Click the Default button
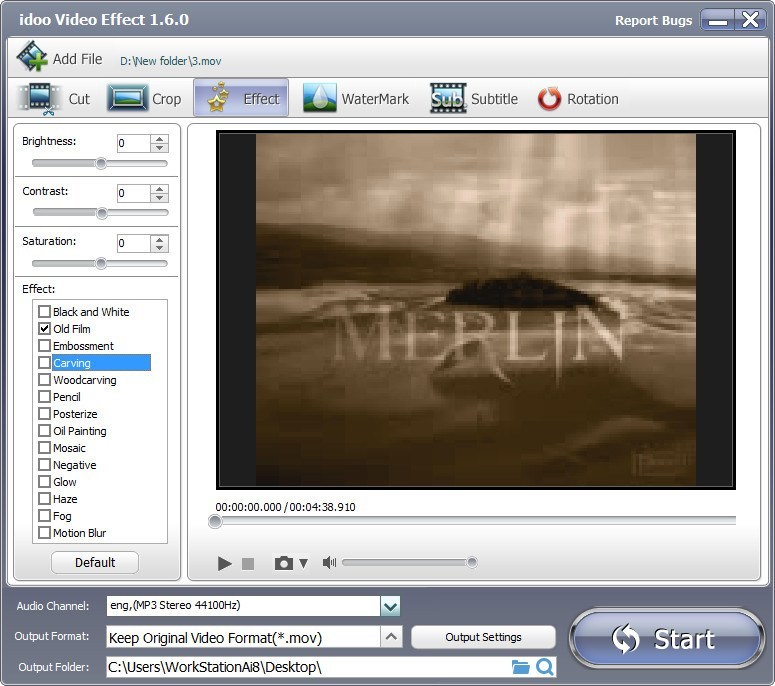The width and height of the screenshot is (775, 686). pyautogui.click(x=95, y=562)
